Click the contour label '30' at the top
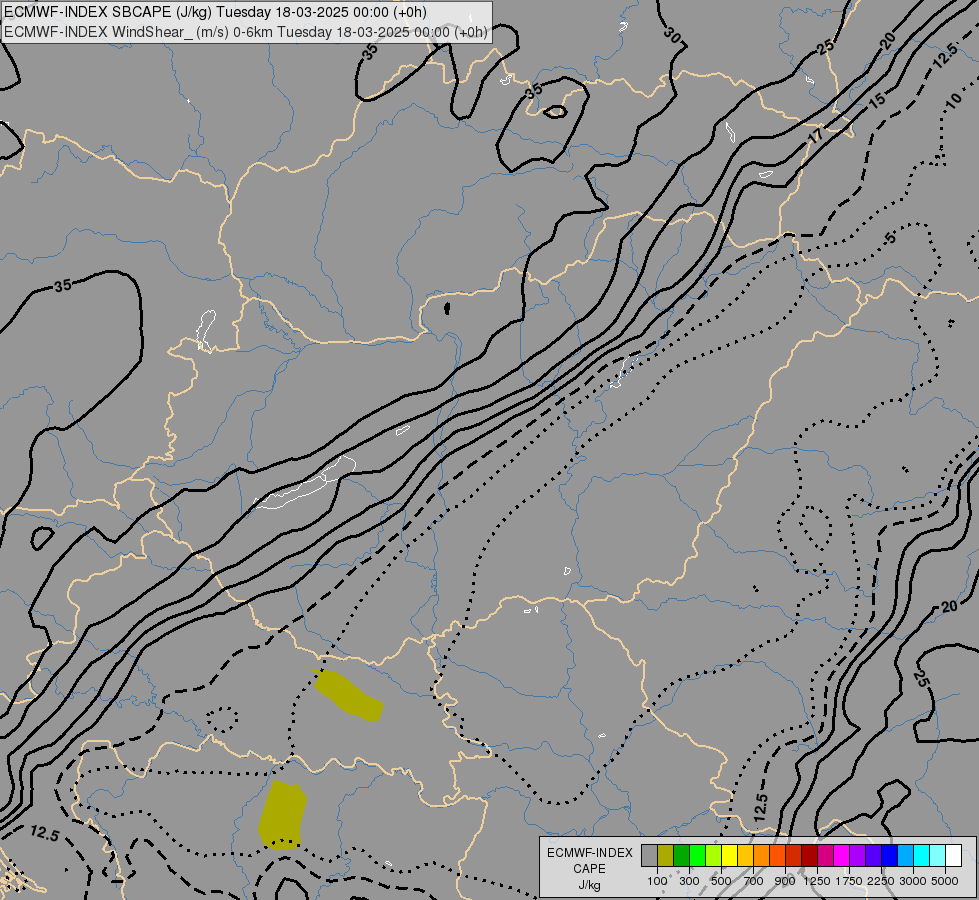Viewport: 979px width, 900px height. click(x=674, y=36)
